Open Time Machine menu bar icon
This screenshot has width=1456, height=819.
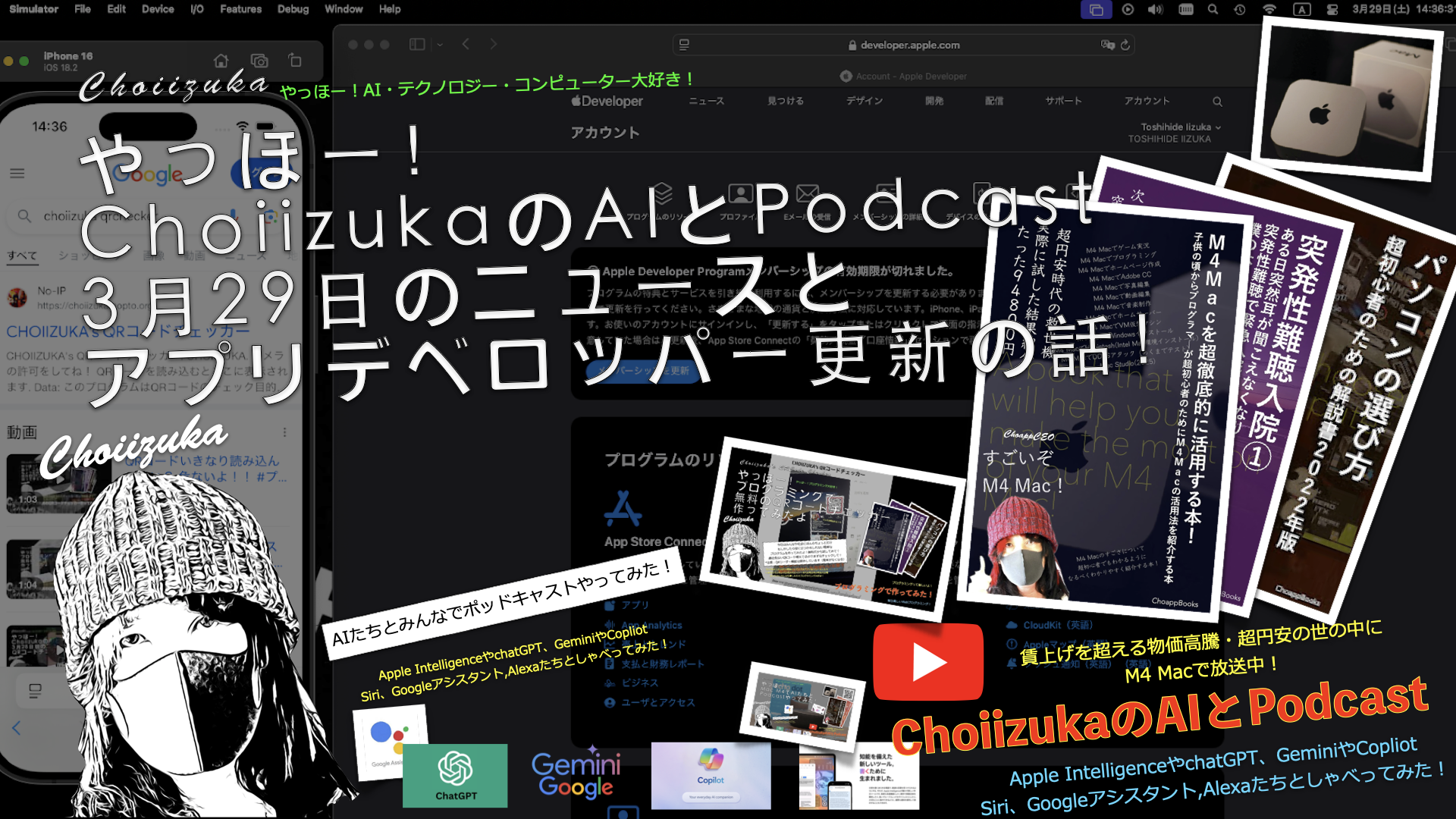coord(1240,9)
